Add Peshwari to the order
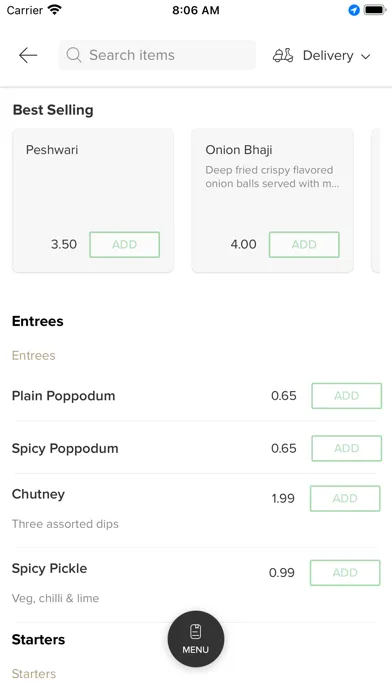 (x=124, y=245)
